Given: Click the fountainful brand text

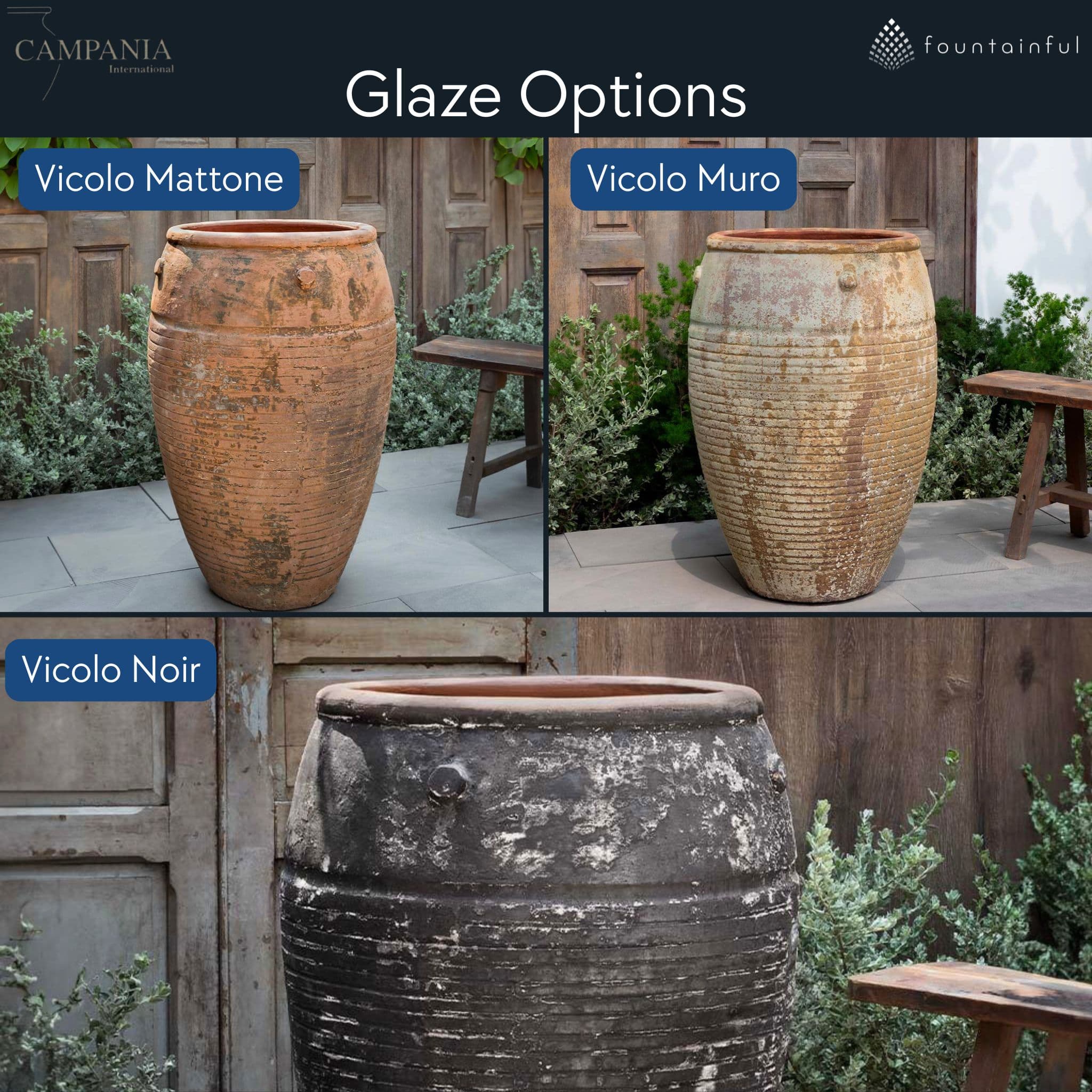Looking at the screenshot, I should (1001, 45).
